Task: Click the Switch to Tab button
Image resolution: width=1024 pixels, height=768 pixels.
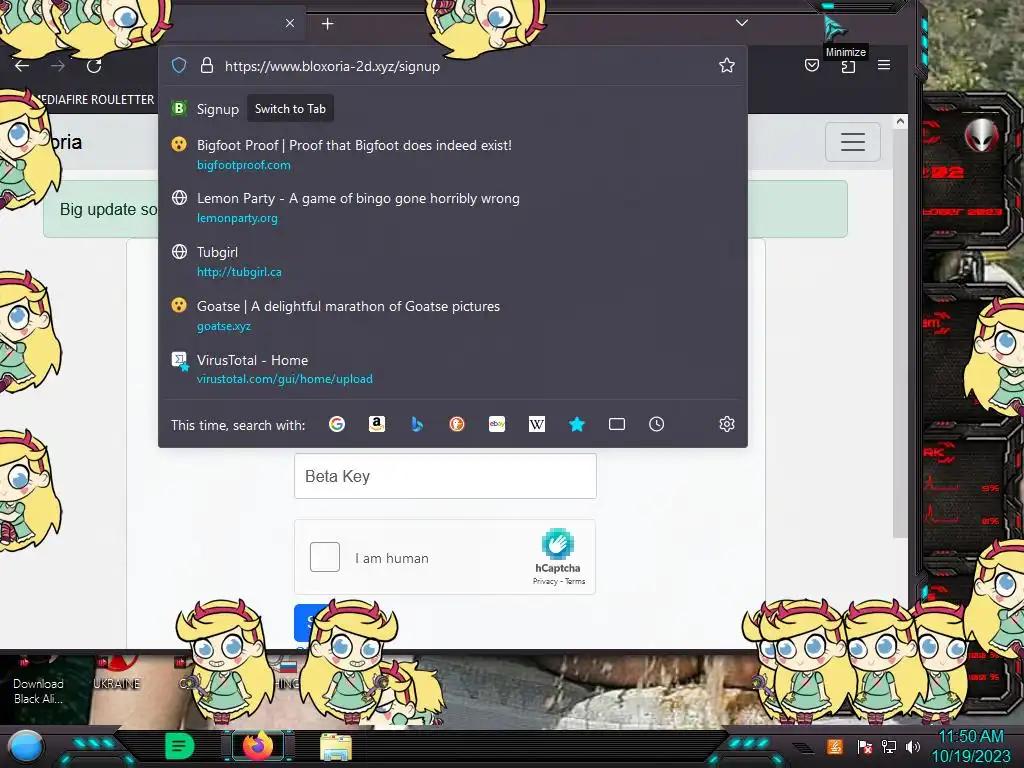Action: pos(290,108)
